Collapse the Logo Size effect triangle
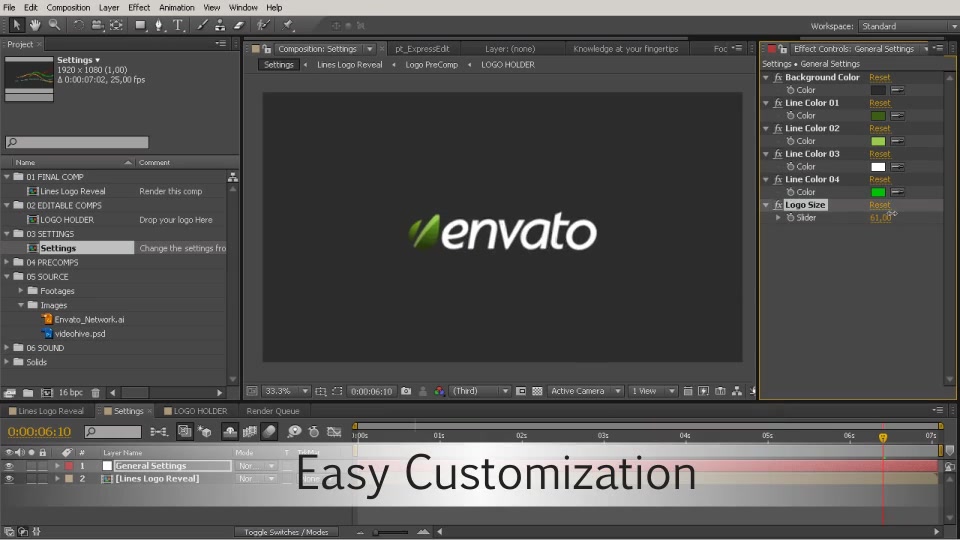Screen dimensions: 960x540 (x=766, y=205)
